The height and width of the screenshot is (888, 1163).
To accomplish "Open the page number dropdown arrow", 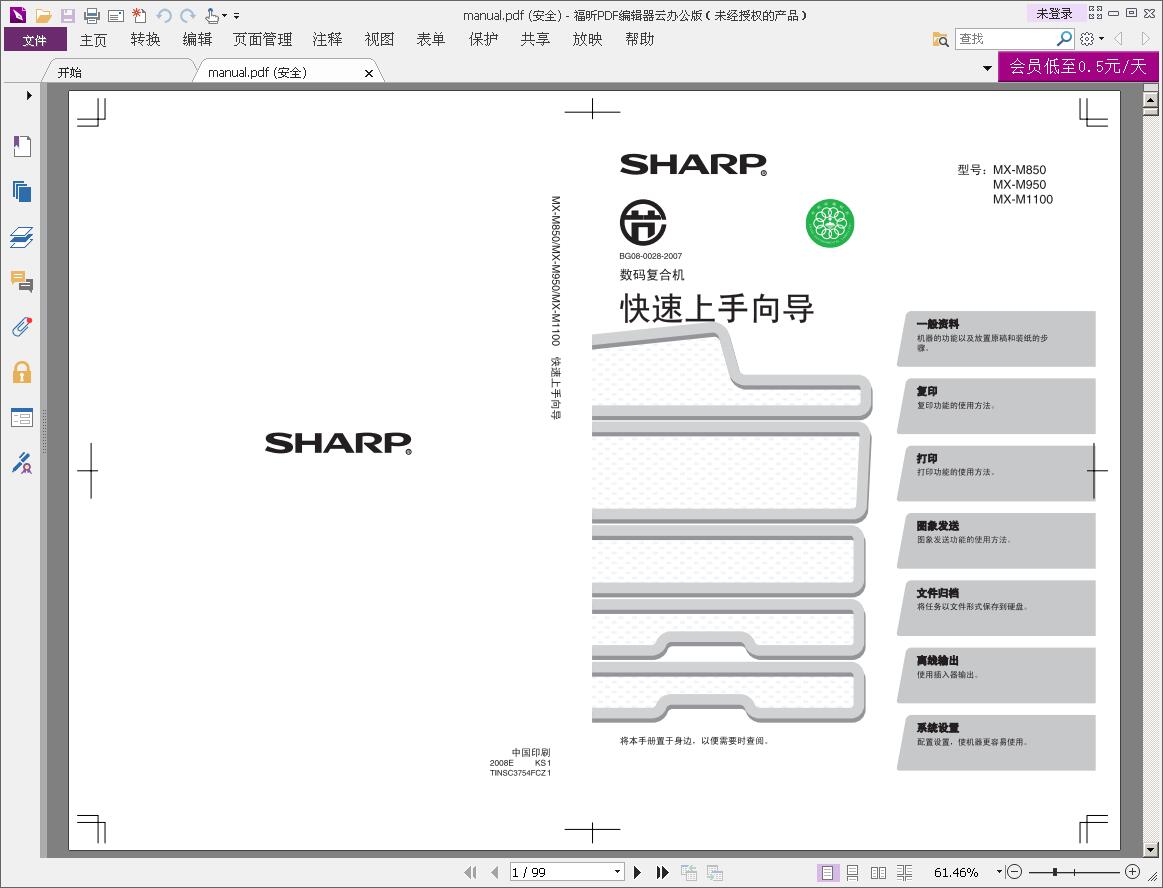I will (x=617, y=872).
